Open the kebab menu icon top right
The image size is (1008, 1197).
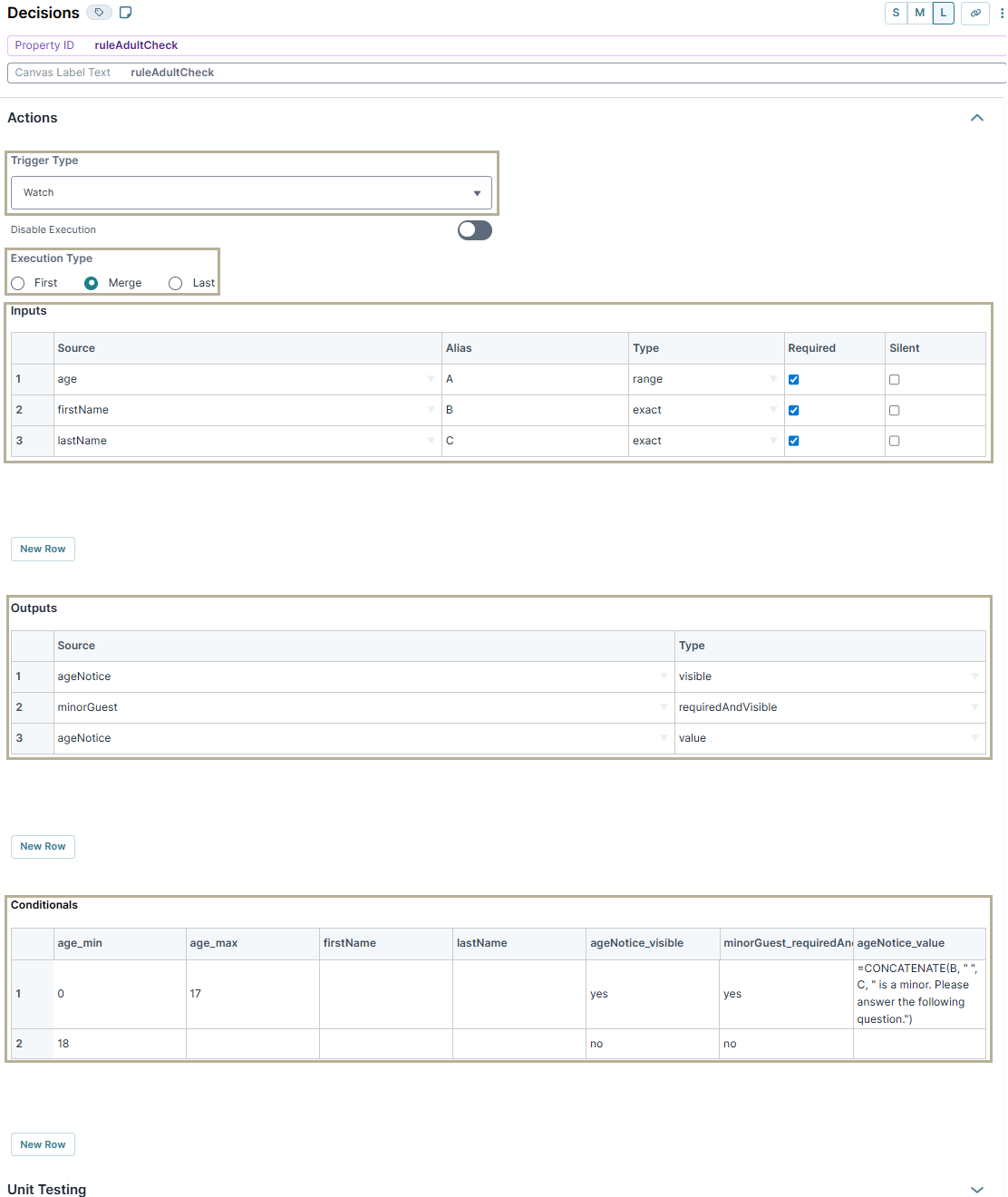[x=1001, y=13]
